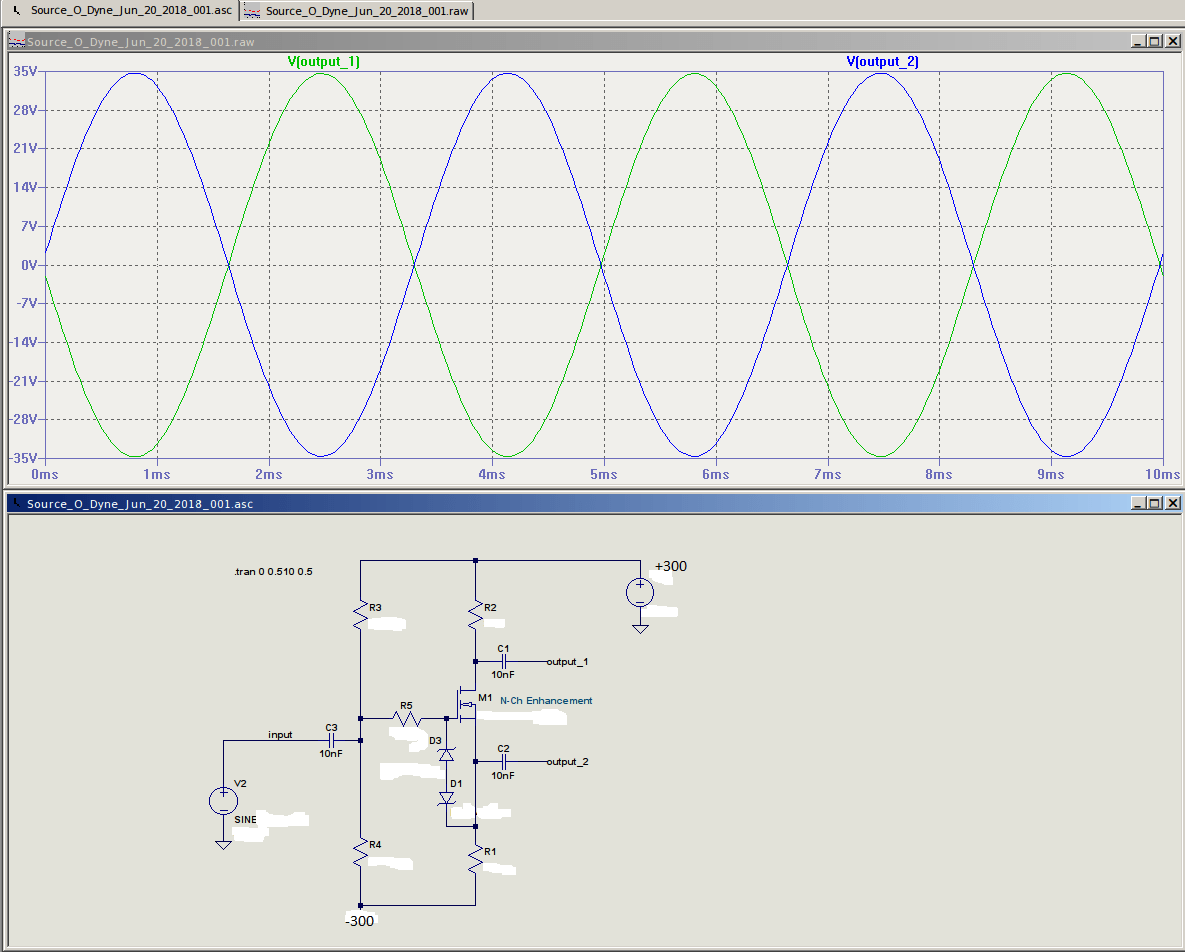Select the SINE parameter text near V2
1185x952 pixels.
click(x=246, y=820)
